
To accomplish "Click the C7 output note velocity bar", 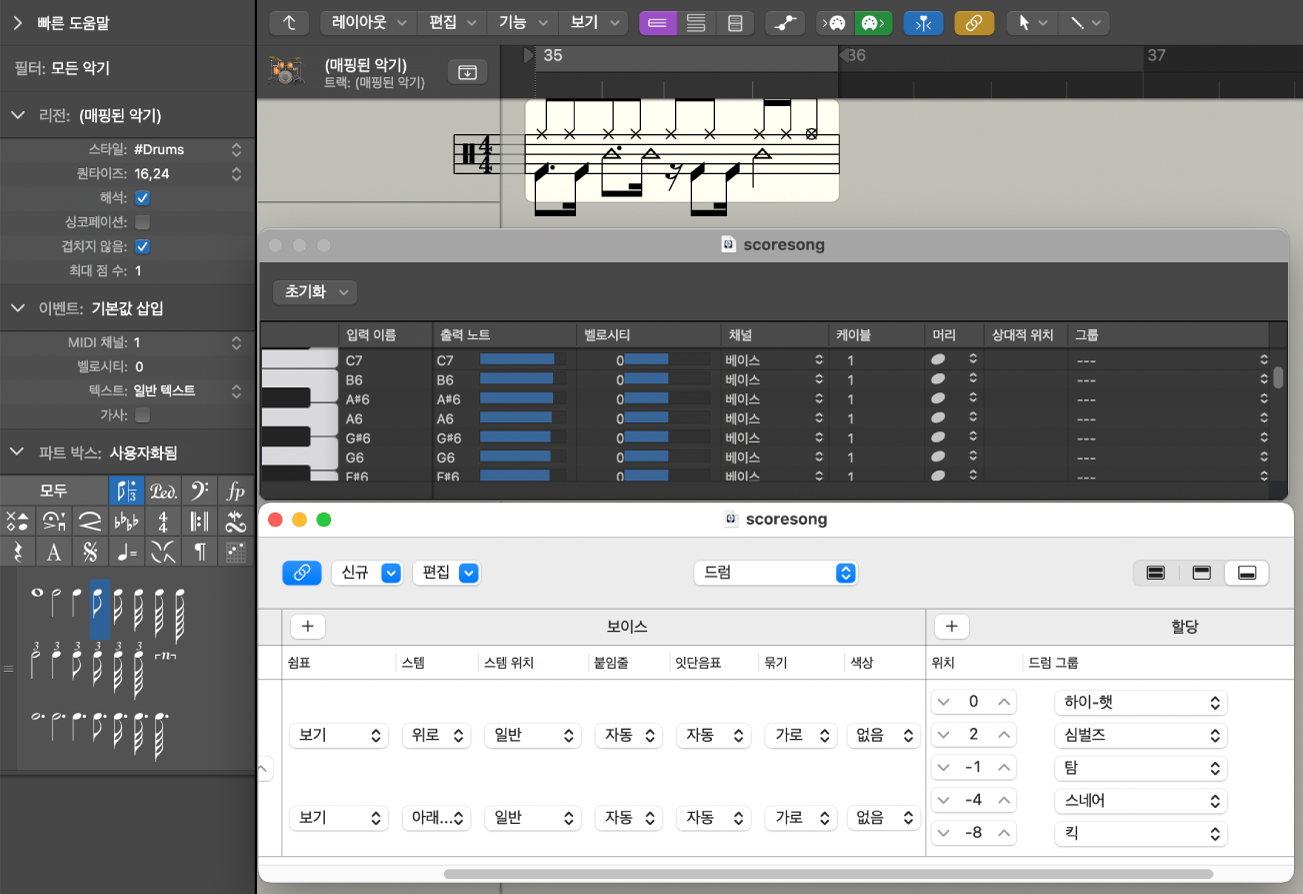I will (x=522, y=360).
